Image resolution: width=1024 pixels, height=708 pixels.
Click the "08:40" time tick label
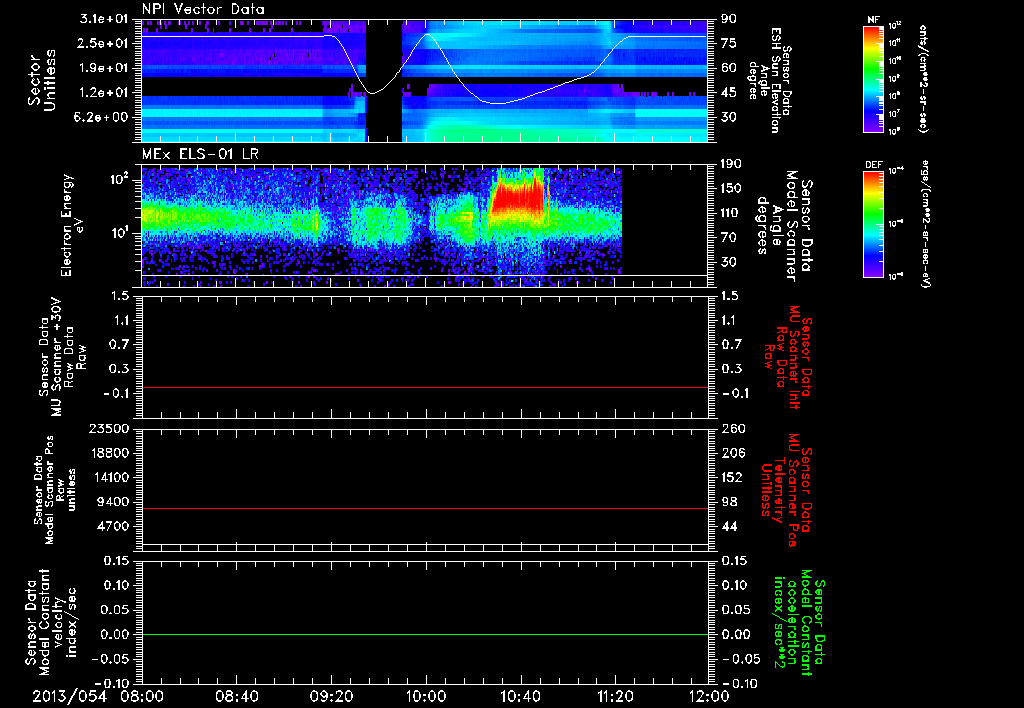pos(237,696)
